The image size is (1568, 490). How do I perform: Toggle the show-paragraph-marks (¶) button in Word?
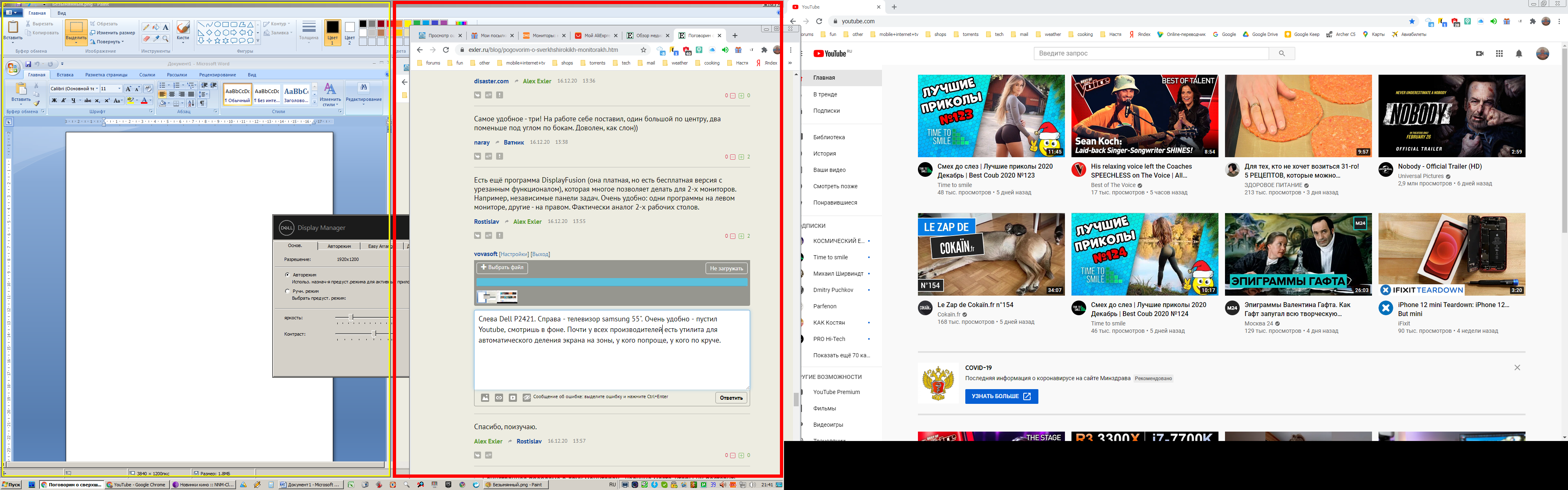point(202,103)
